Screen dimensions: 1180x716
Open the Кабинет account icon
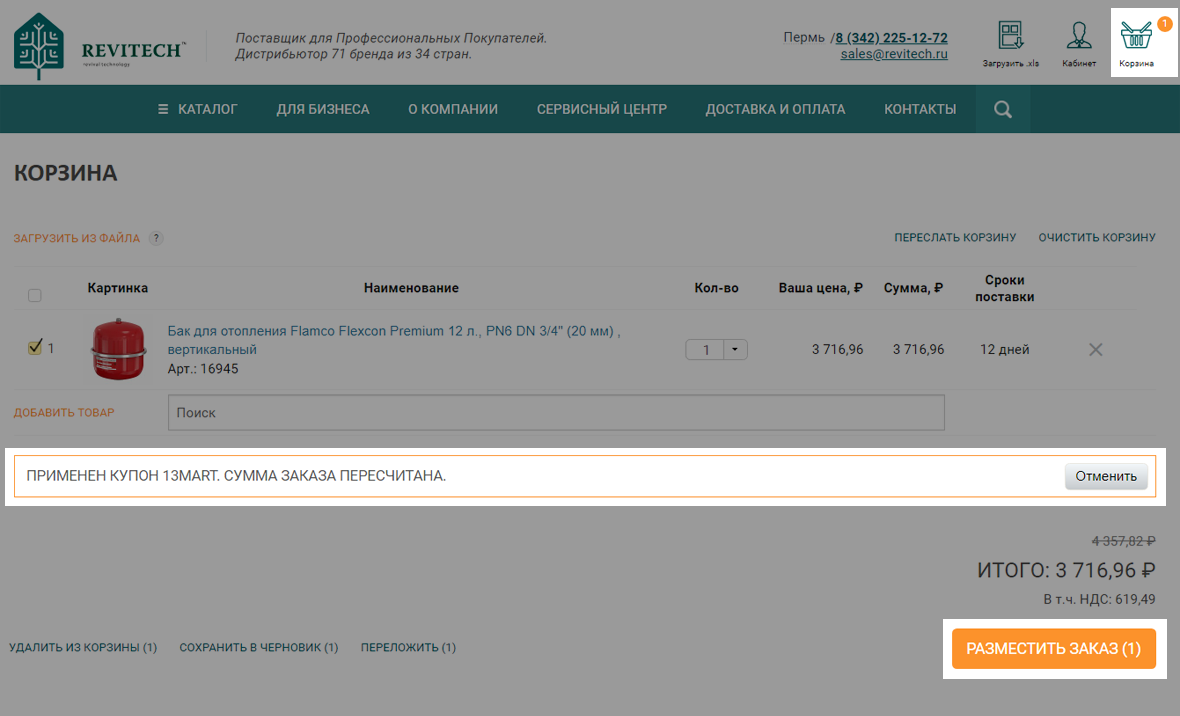click(x=1078, y=44)
